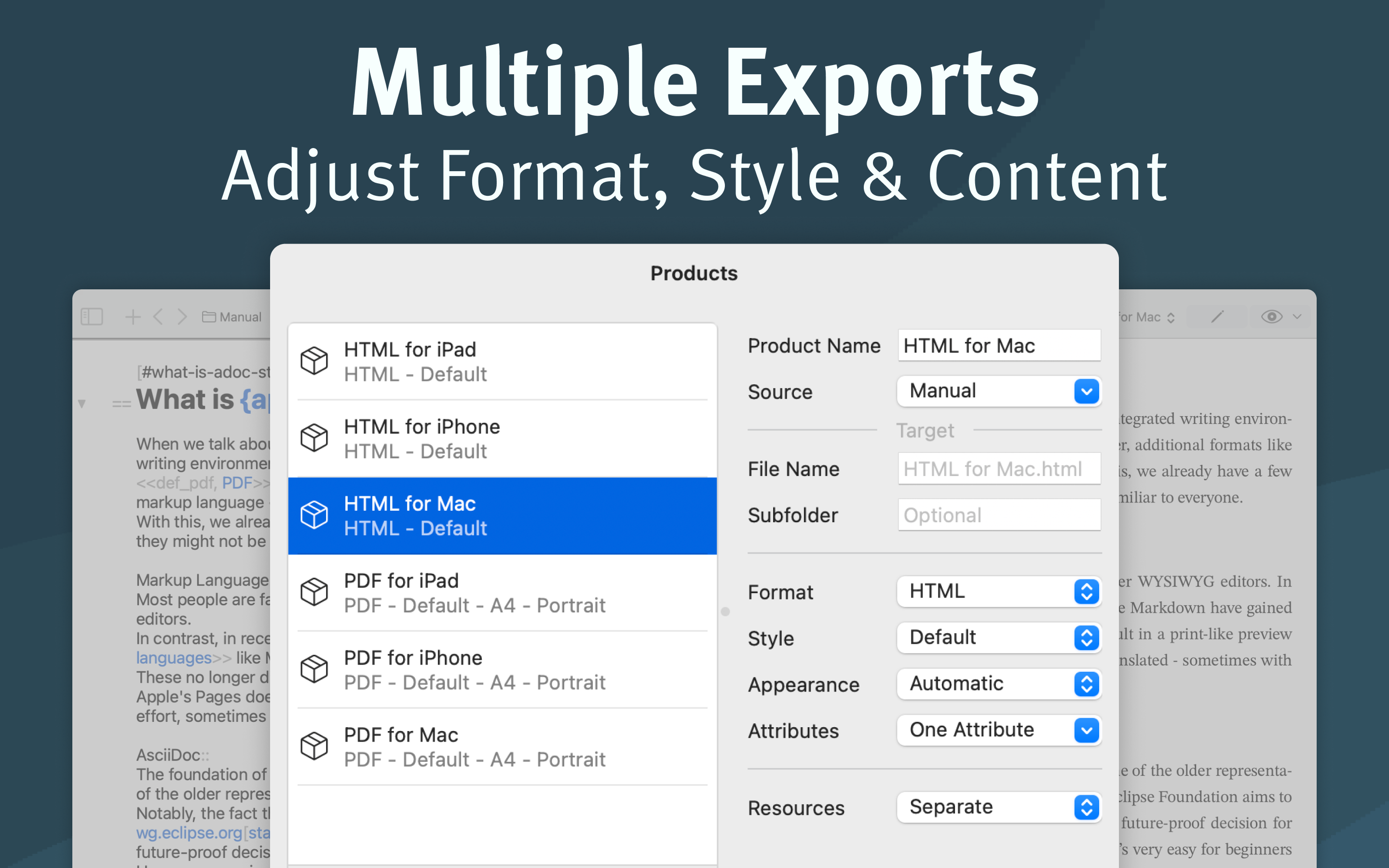Screen dimensions: 1389x868
Task: Click the cube icon for HTML for iPad
Action: tap(314, 361)
